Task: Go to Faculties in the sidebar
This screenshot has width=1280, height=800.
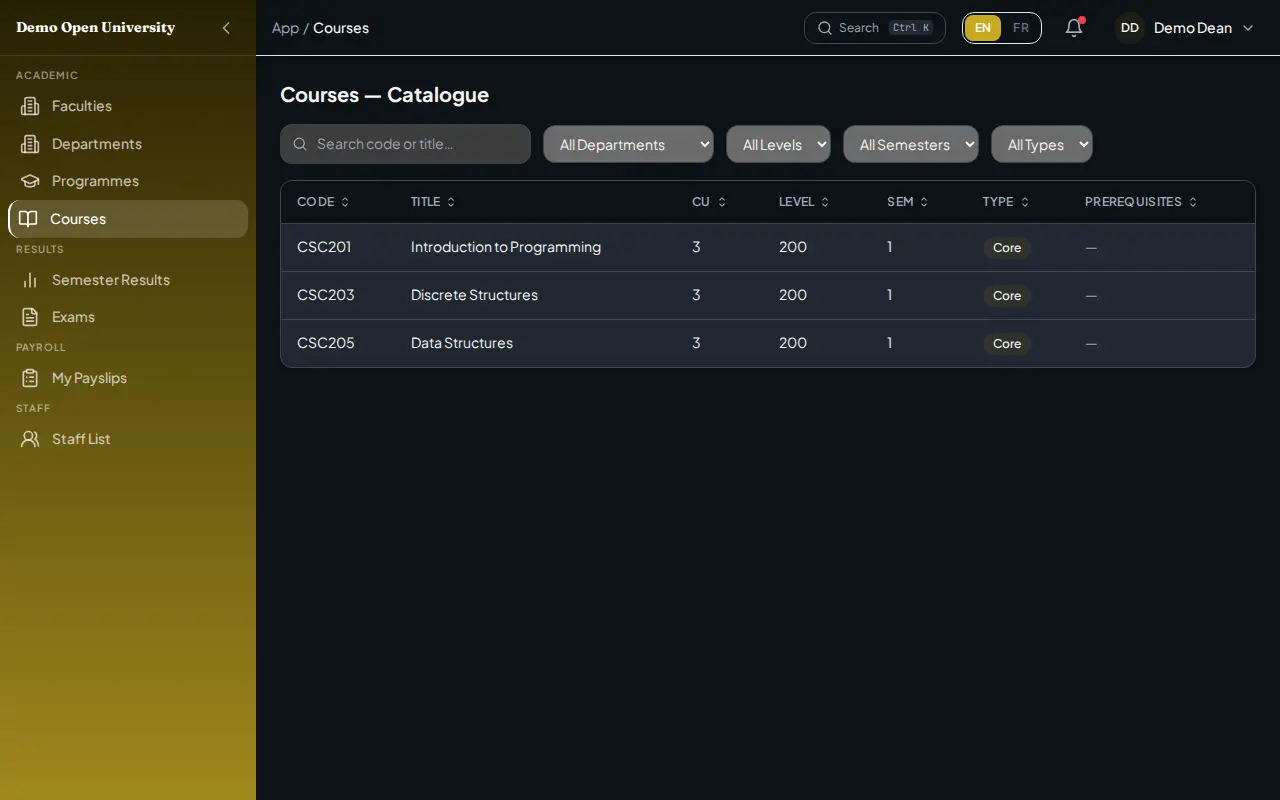Action: click(128, 106)
